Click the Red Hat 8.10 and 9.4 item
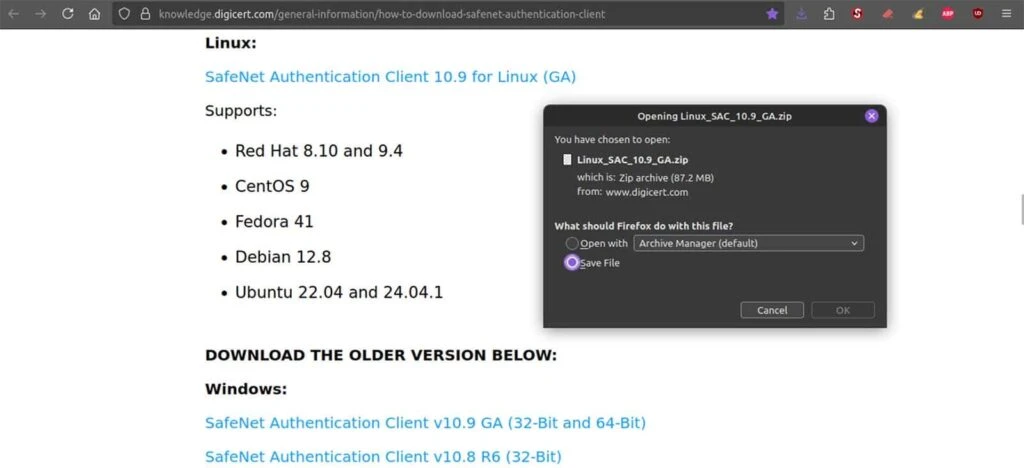Image resolution: width=1024 pixels, height=468 pixels. coord(319,151)
